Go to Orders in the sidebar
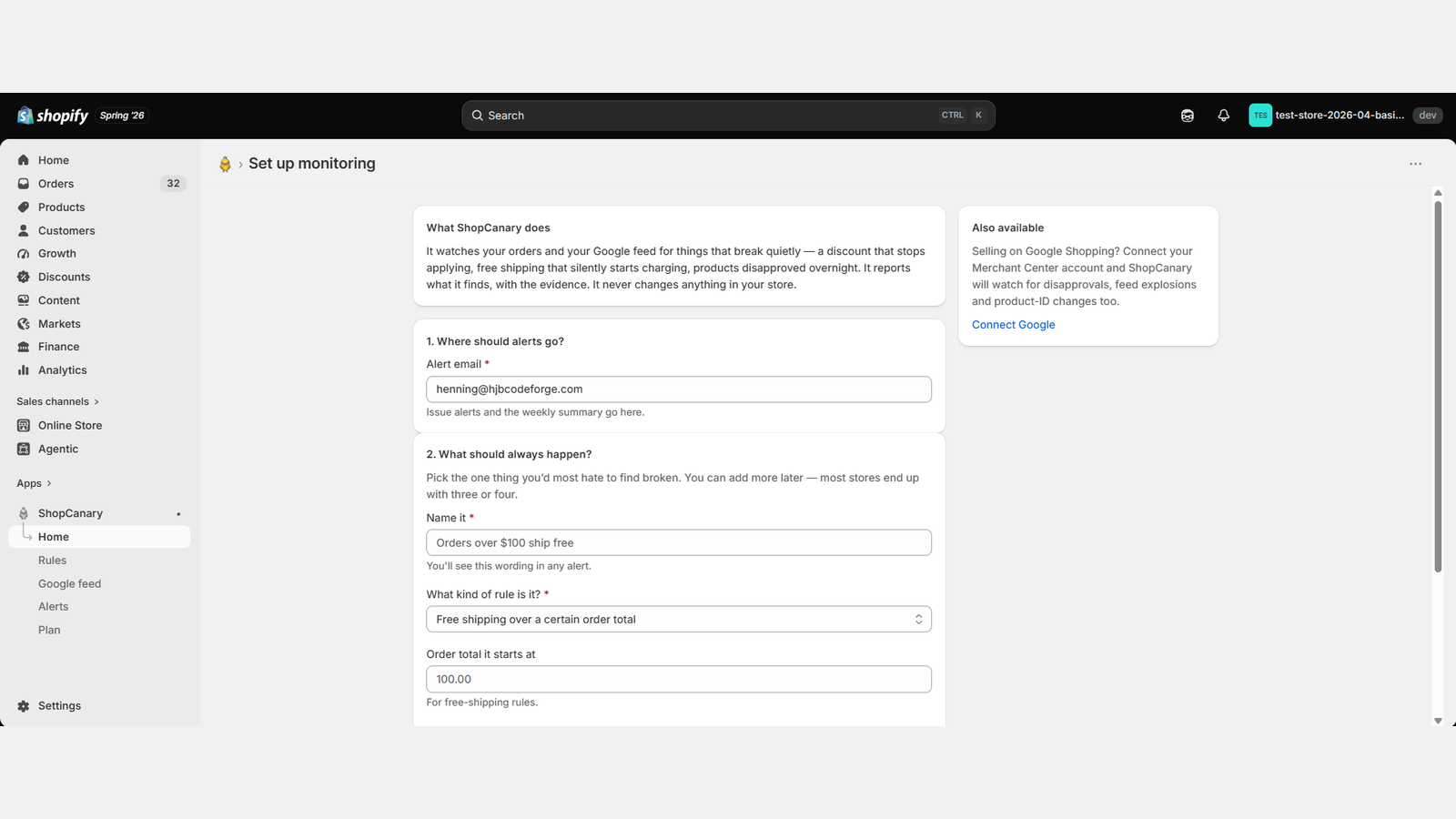Image resolution: width=1456 pixels, height=819 pixels. 56,184
